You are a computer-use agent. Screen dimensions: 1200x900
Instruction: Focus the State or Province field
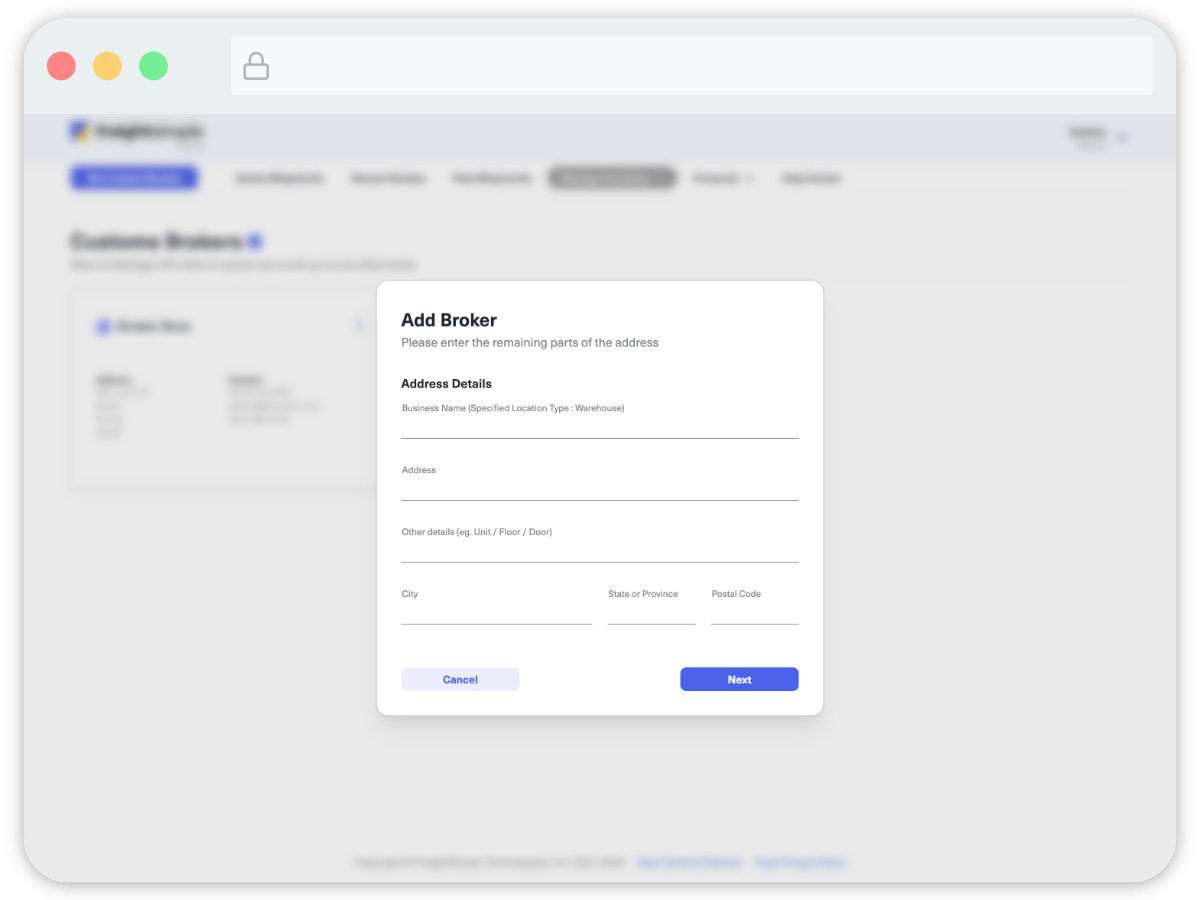[651, 613]
